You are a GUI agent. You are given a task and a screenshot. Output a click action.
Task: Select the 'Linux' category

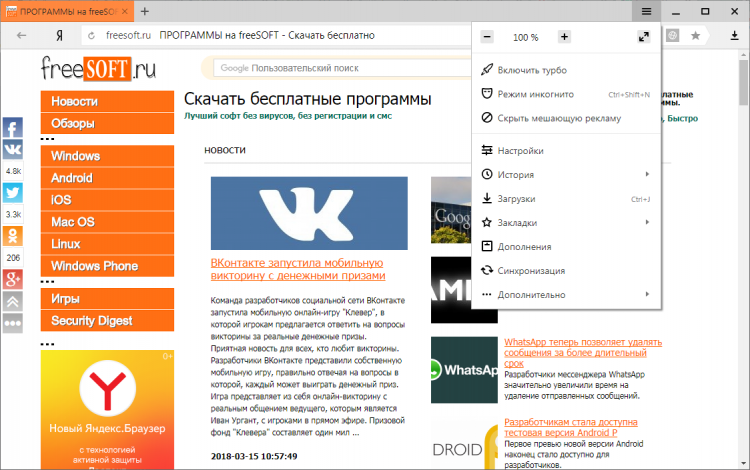tap(107, 244)
